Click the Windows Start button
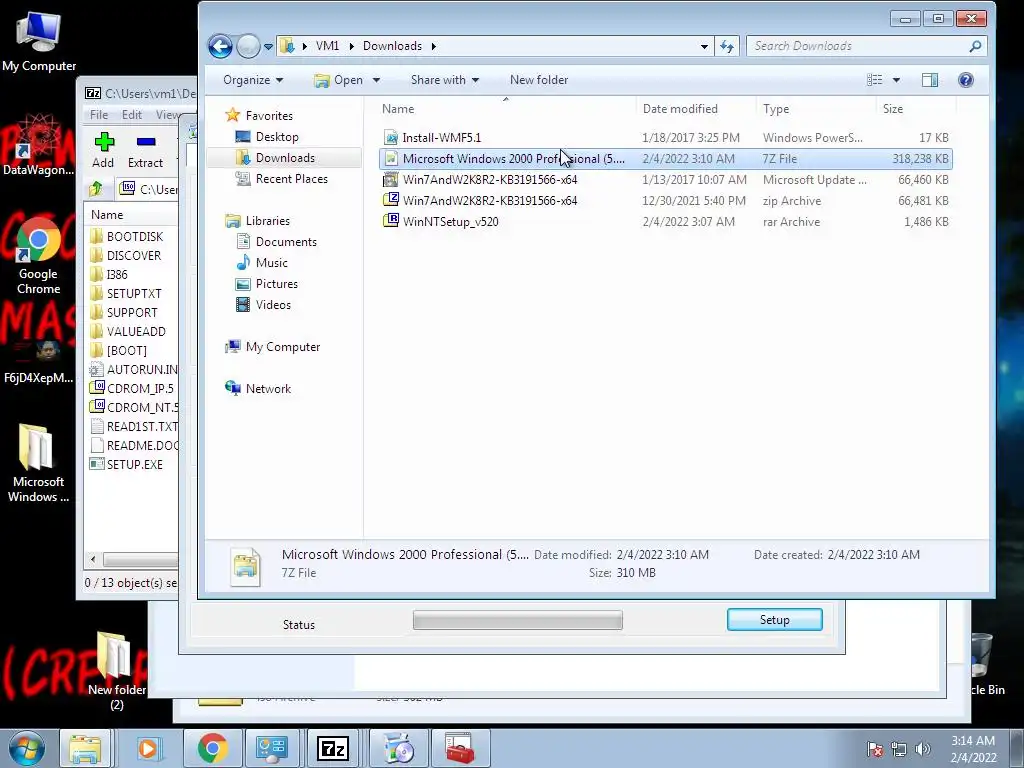The width and height of the screenshot is (1024, 768). pyautogui.click(x=26, y=748)
